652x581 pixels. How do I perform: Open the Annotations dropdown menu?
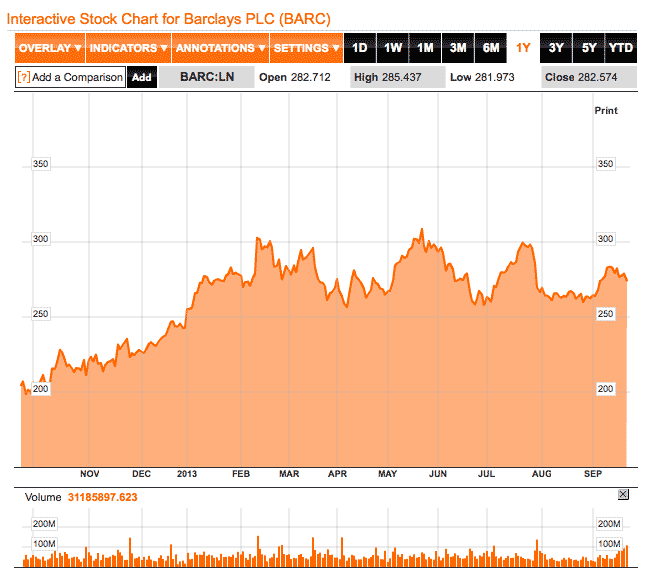click(220, 48)
